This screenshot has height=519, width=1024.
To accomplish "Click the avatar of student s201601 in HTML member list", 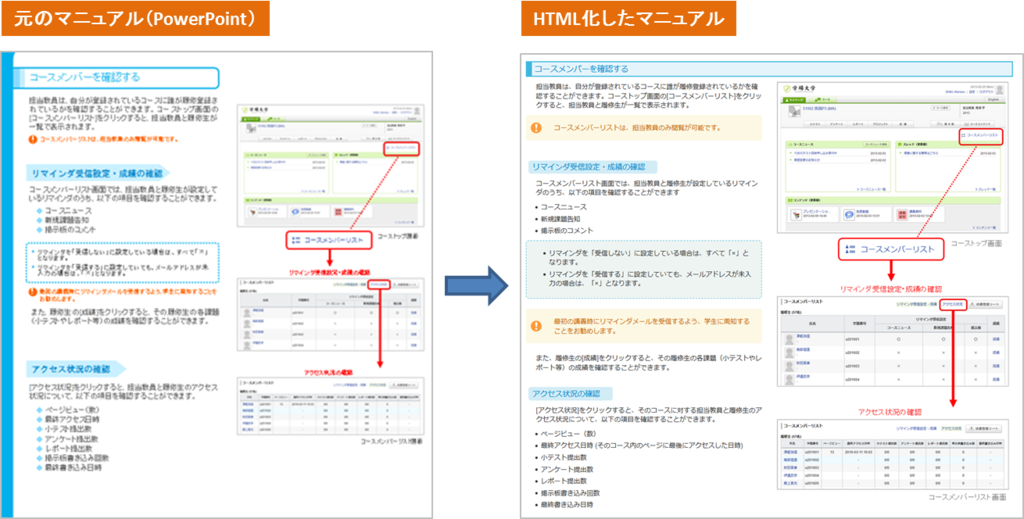I will [790, 339].
